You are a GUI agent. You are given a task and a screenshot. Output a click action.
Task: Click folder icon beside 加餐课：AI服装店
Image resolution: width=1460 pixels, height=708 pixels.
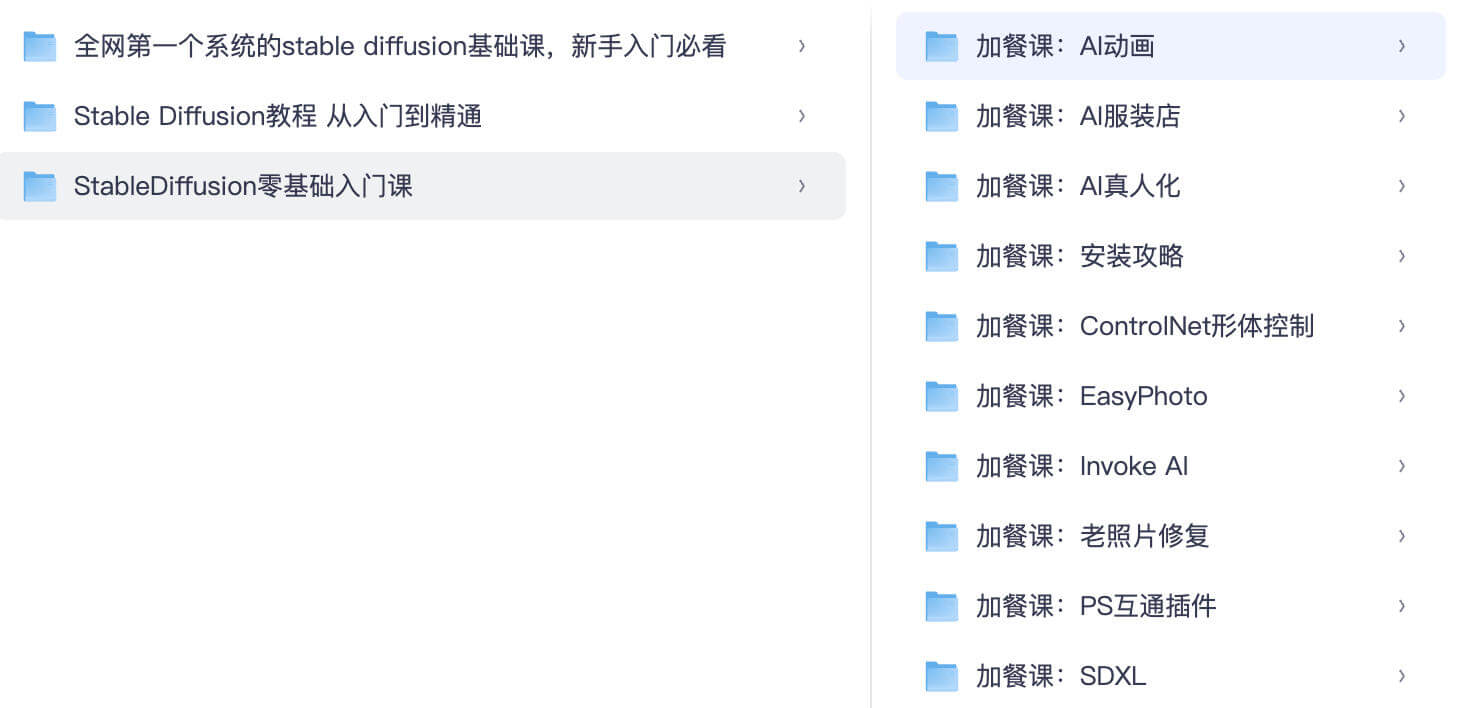point(941,116)
